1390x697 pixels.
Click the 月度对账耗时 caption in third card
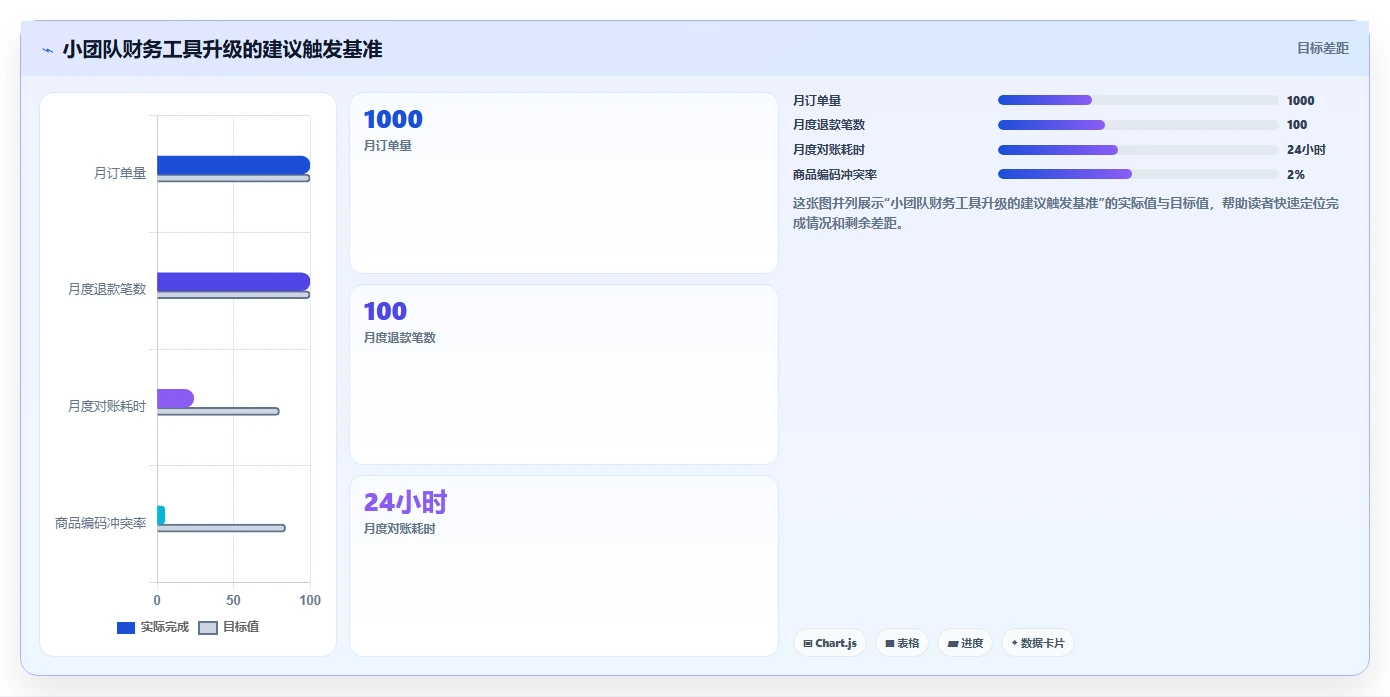400,529
